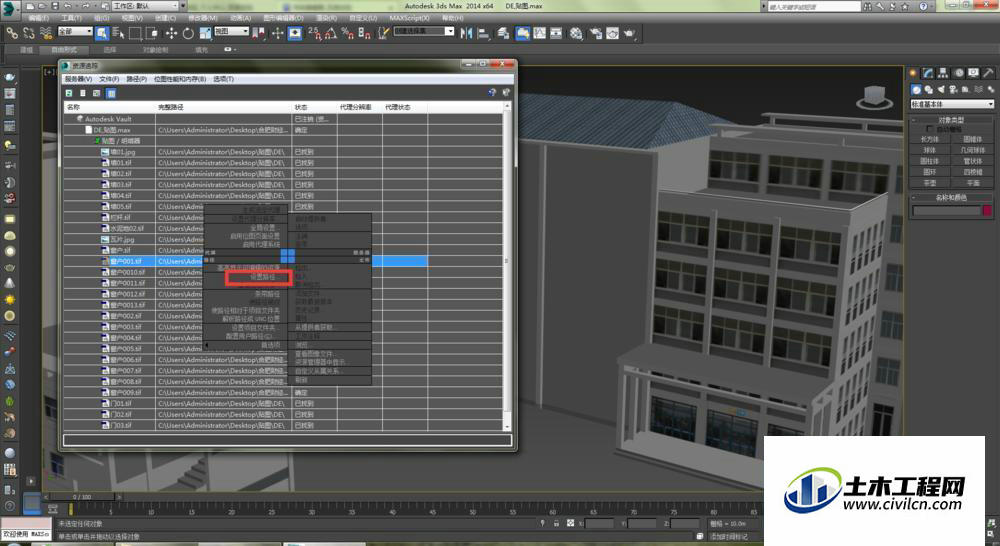The image size is (1000, 546).
Task: Collapse the 对象类型 rollout
Action: [951, 120]
